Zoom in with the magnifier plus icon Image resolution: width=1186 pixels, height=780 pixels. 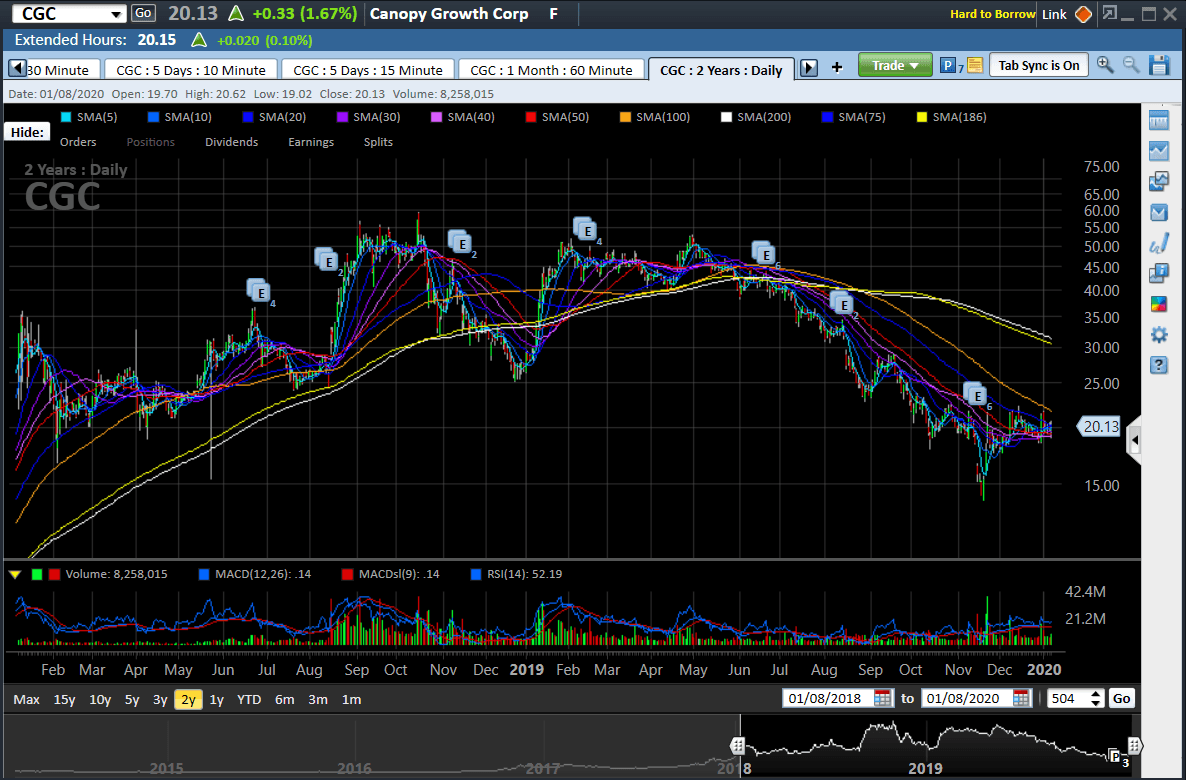point(1105,65)
